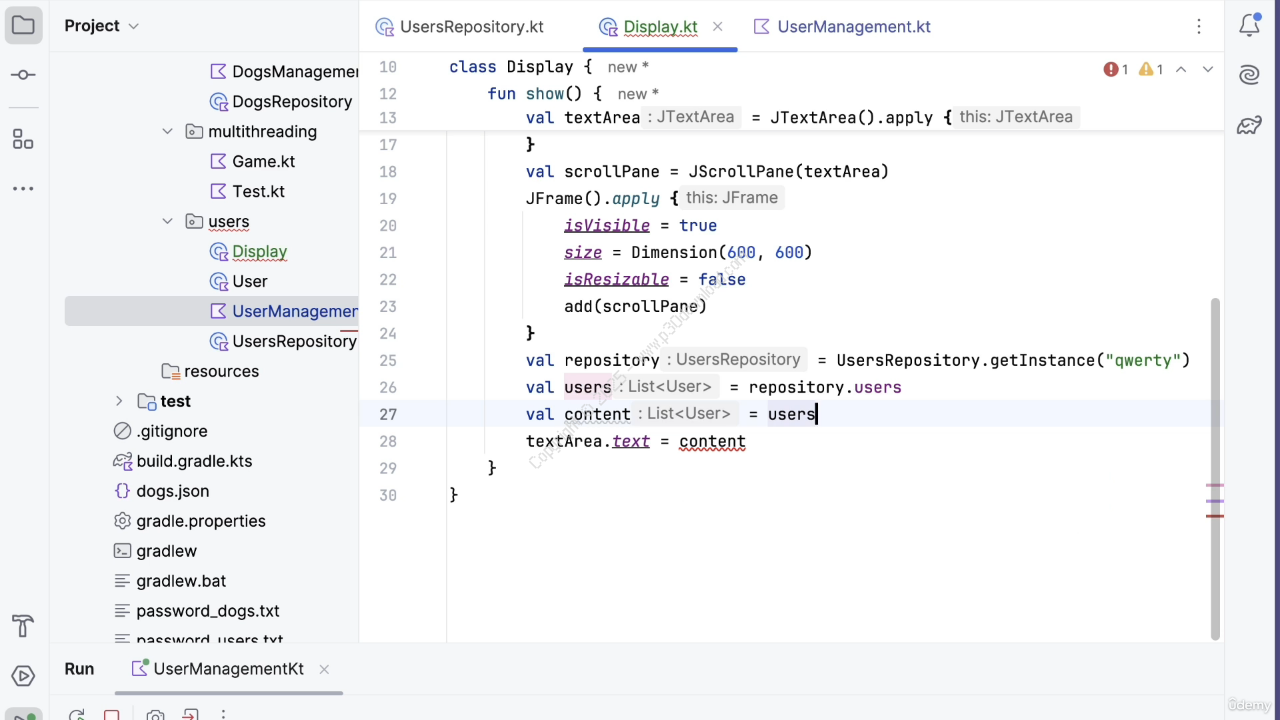
Task: Click the Build hammer icon
Action: coord(23,627)
